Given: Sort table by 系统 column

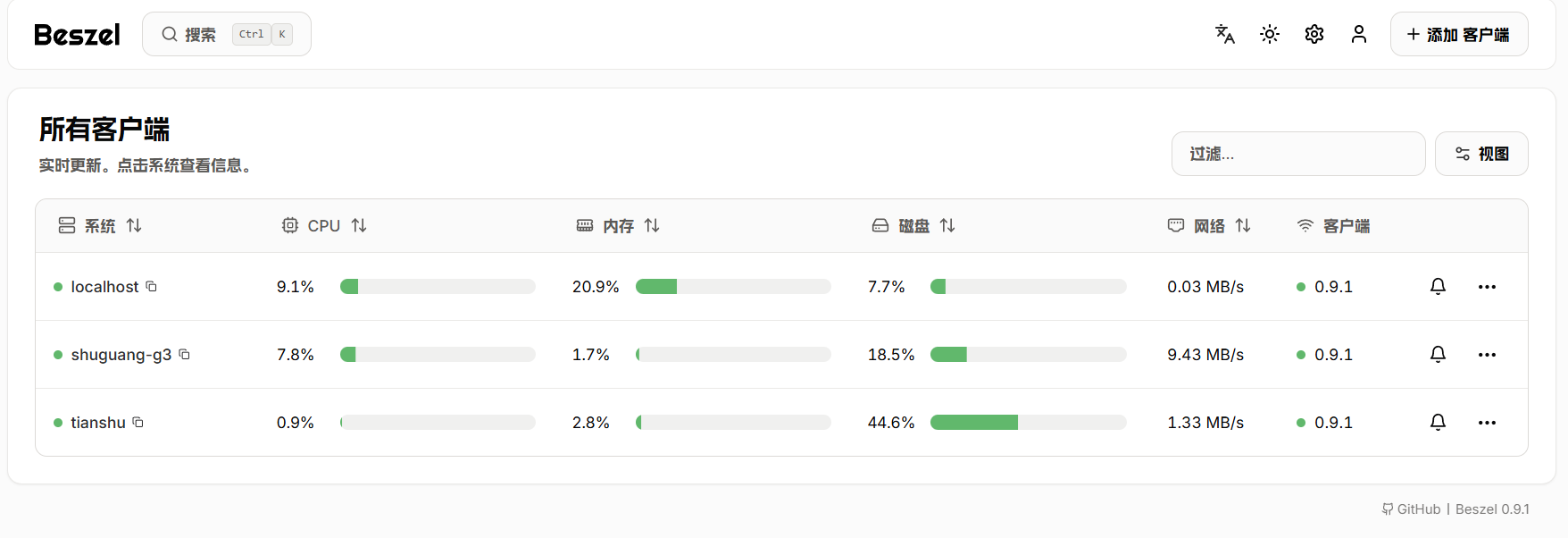Looking at the screenshot, I should (100, 226).
